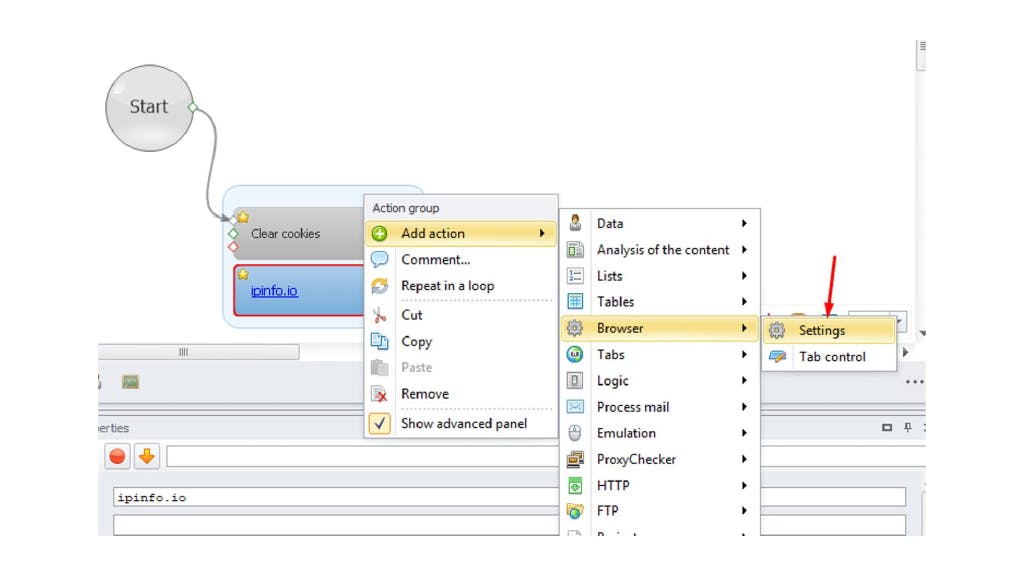Select Repeat in a loop entry
Viewport: 1024px width, 576px height.
click(461, 286)
